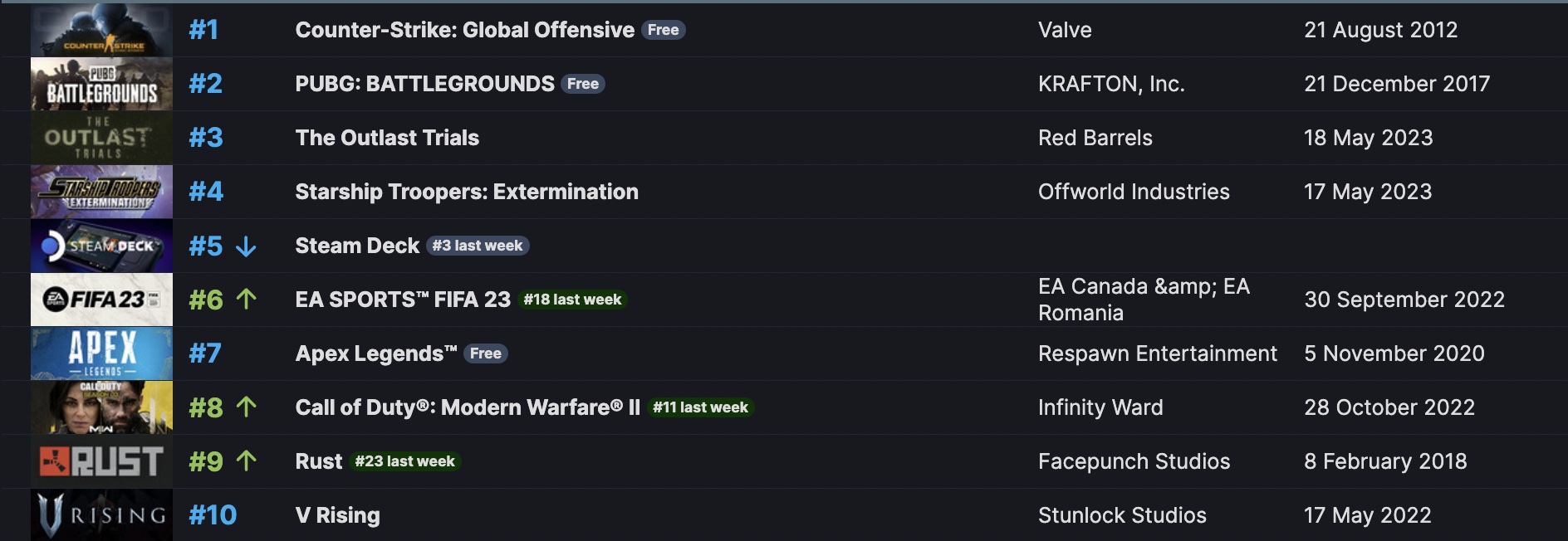Viewport: 1568px width, 541px height.
Task: Click the down arrow beside Steam Deck
Action: click(245, 246)
